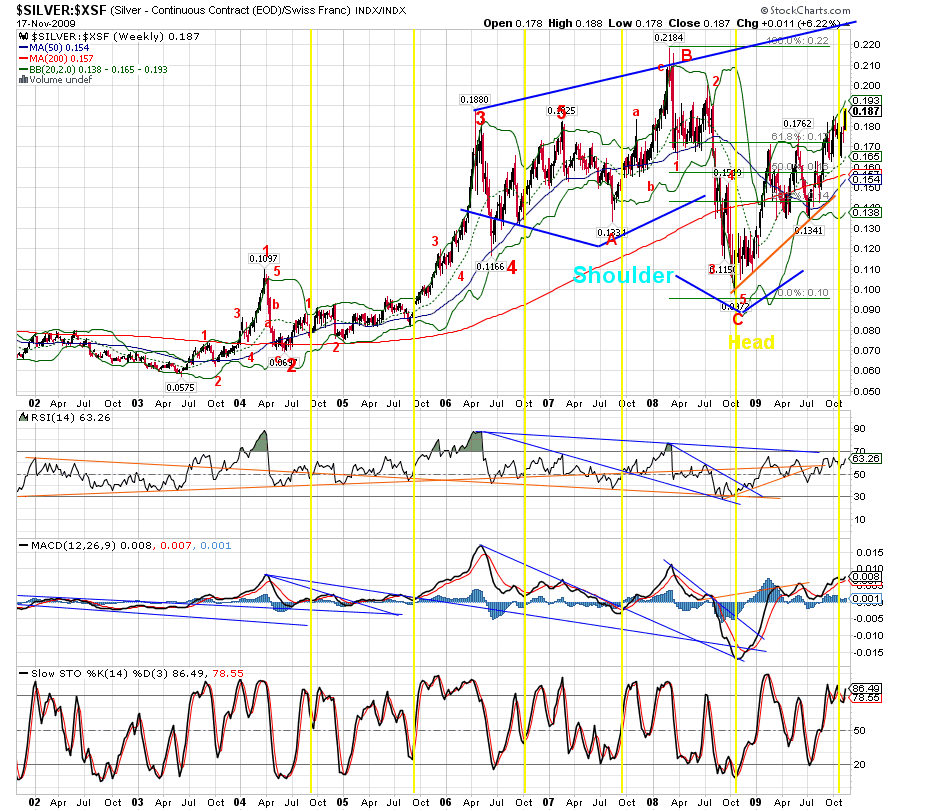Click the Close 0.187 value
Image resolution: width=950 pixels, height=811 pixels.
699,23
